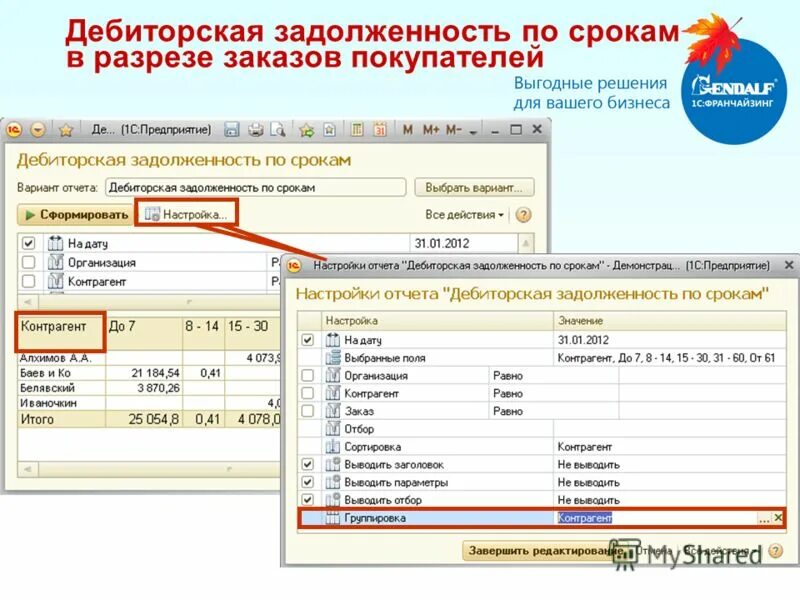800x600 pixels.
Task: Enable the Организация checkbox in the report window
Action: tap(29, 262)
